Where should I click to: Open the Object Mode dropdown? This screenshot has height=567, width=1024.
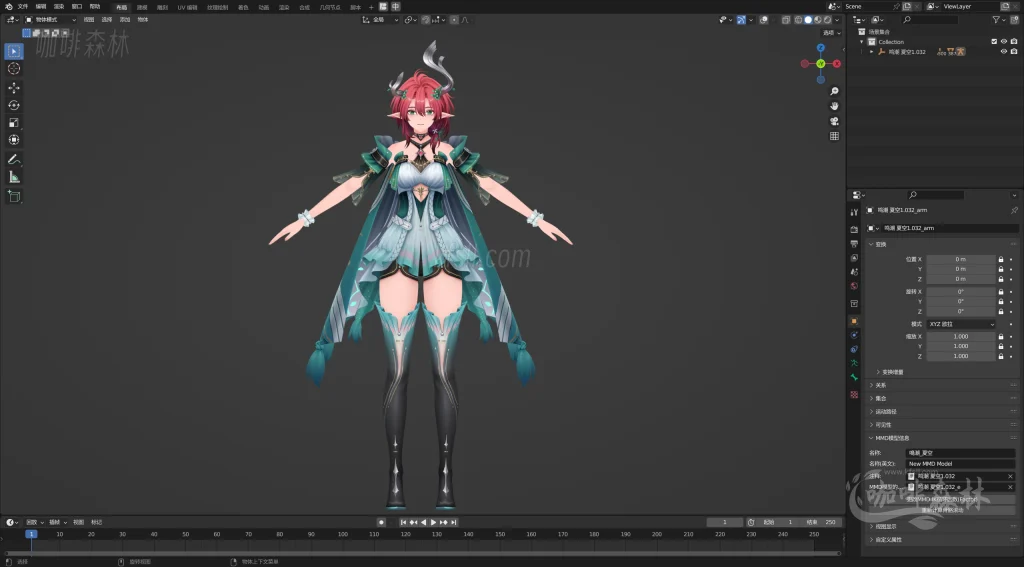50,20
